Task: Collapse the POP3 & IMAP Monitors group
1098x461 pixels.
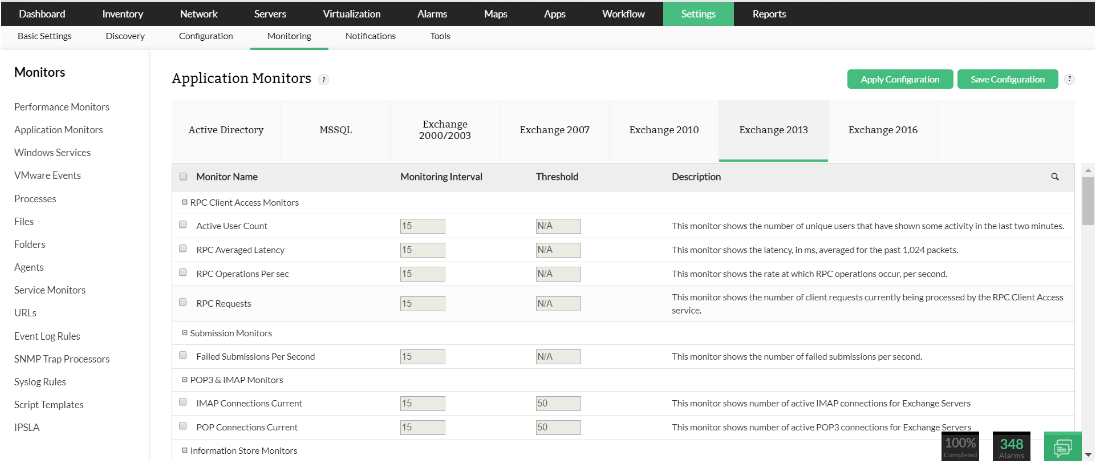Action: (185, 380)
